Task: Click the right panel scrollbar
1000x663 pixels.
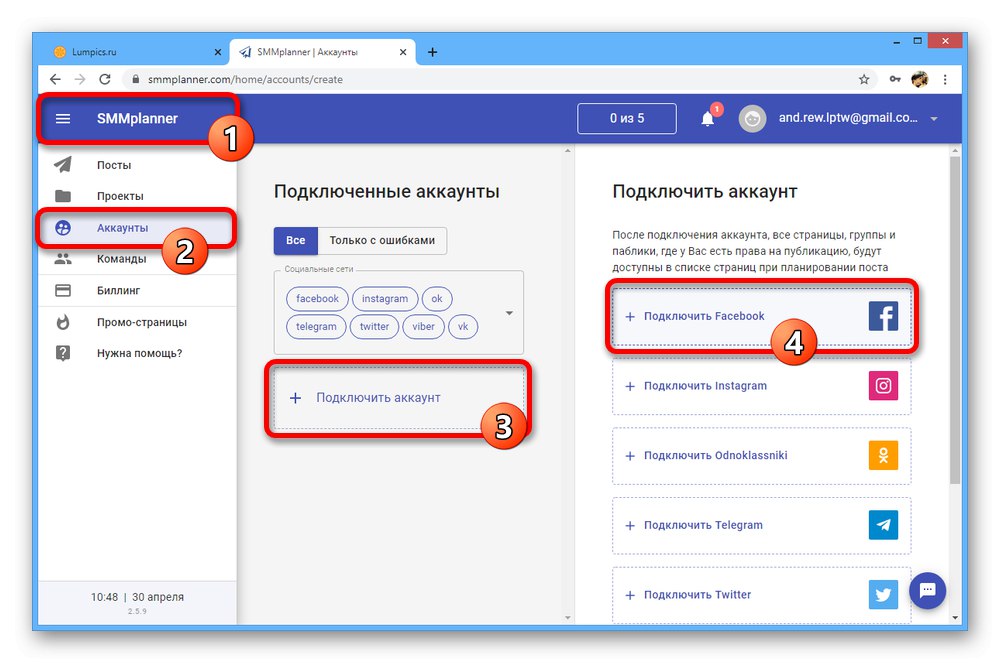Action: coord(955,319)
